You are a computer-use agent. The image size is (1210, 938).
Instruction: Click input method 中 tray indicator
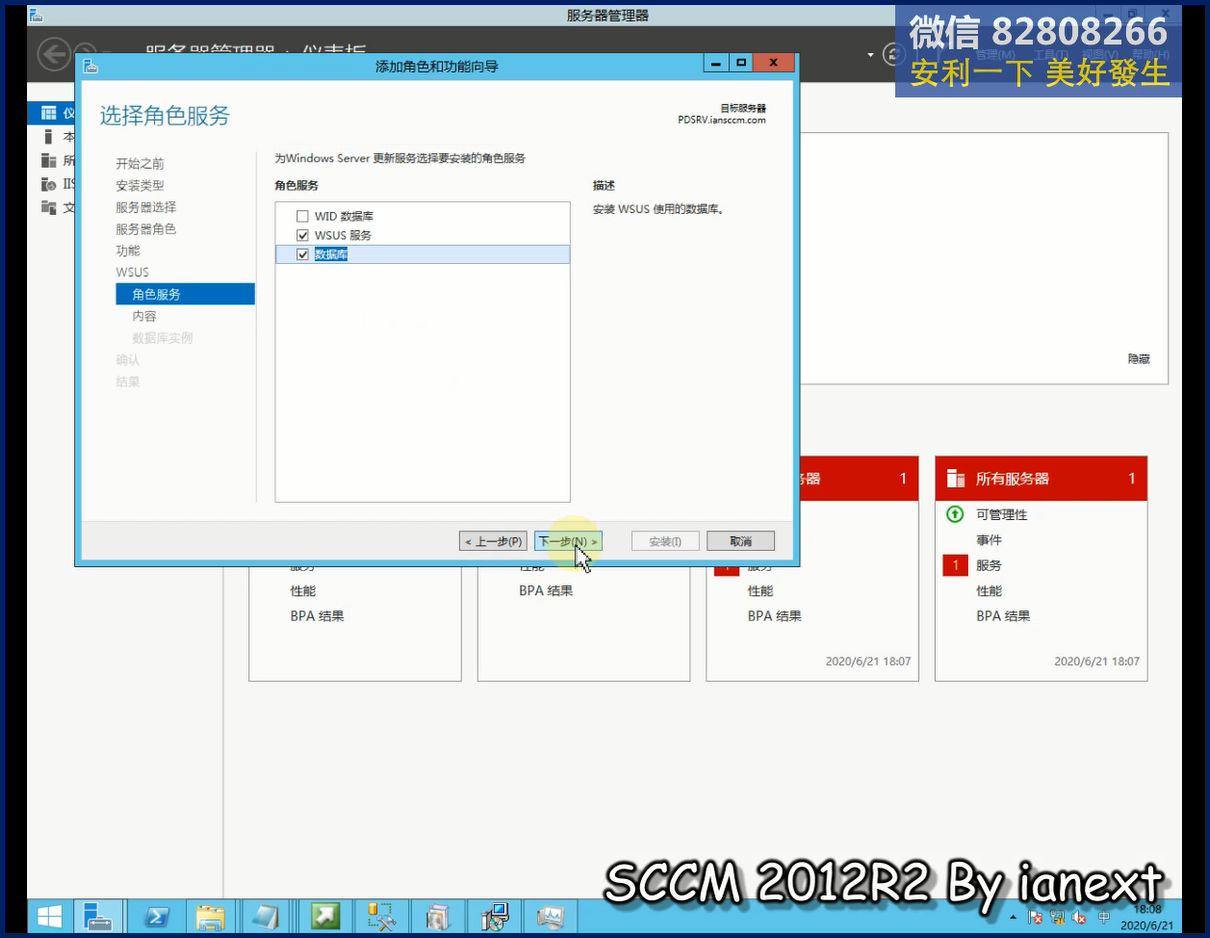click(1104, 917)
